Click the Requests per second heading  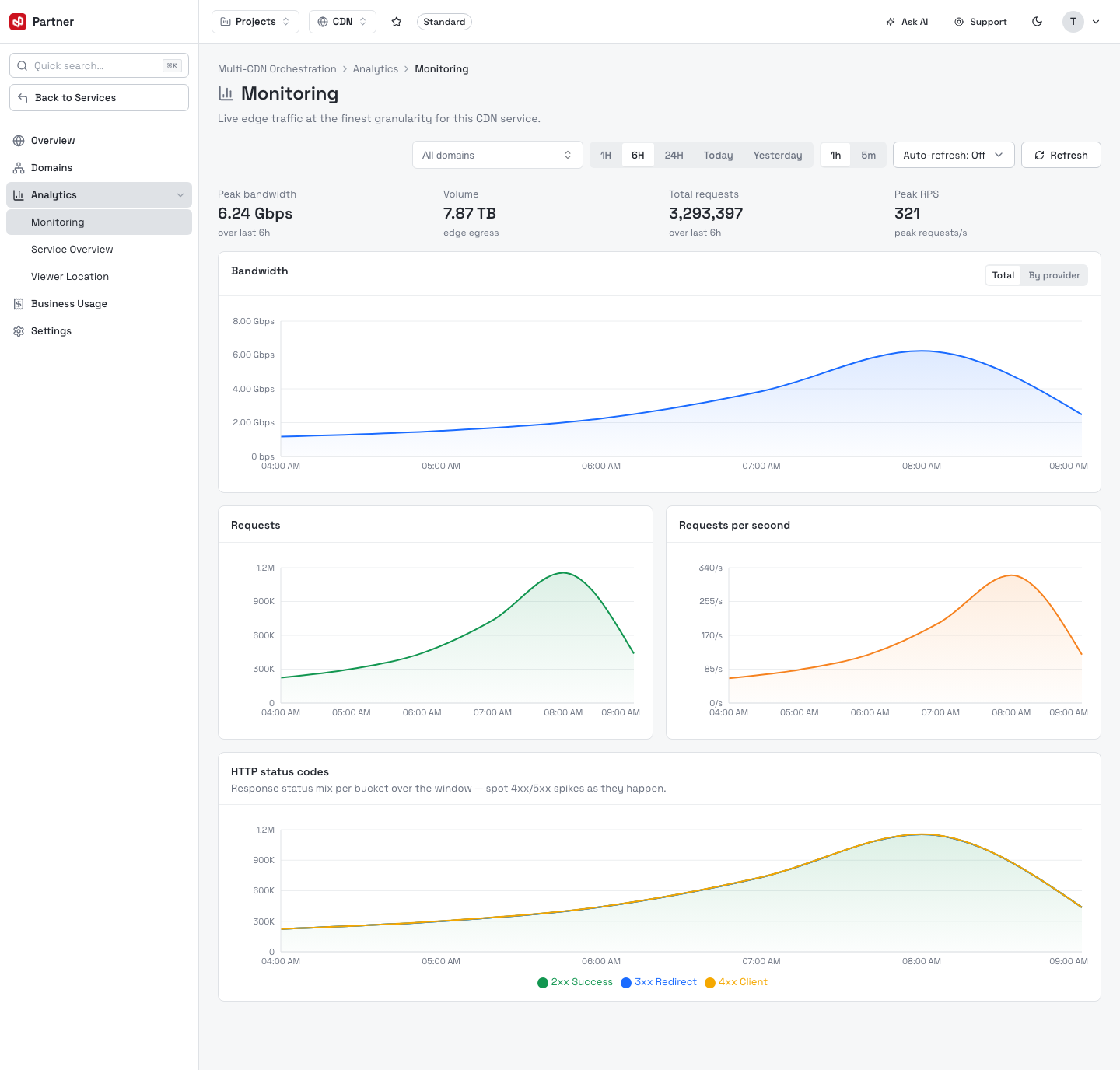(734, 526)
